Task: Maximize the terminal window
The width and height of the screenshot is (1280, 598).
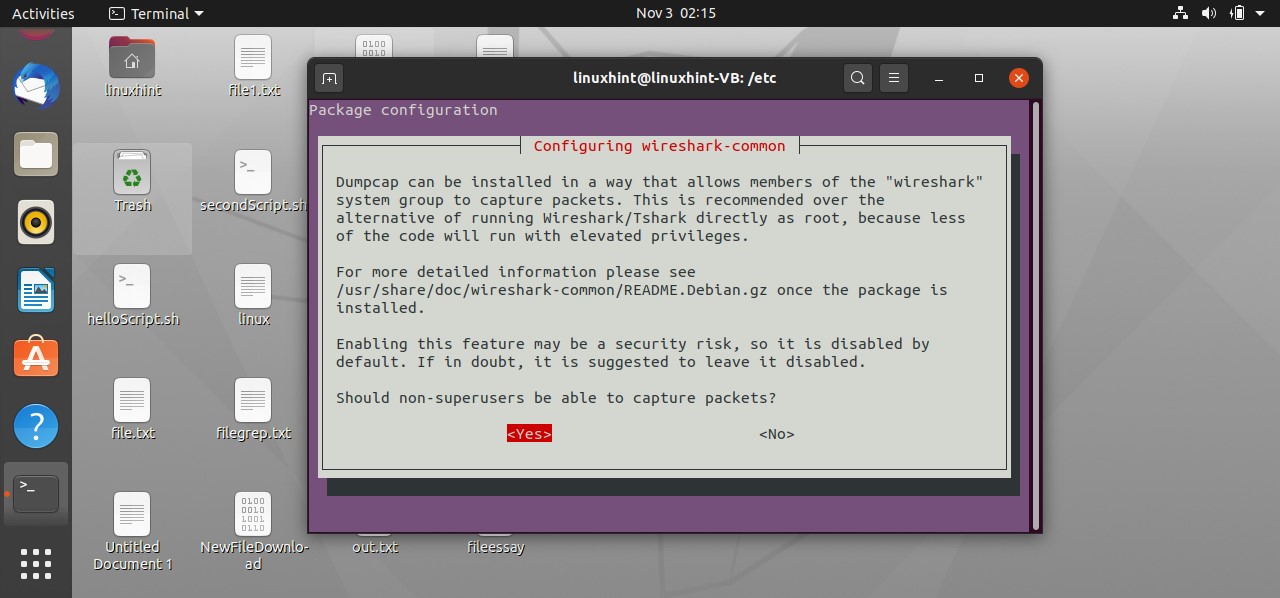Action: pyautogui.click(x=979, y=78)
